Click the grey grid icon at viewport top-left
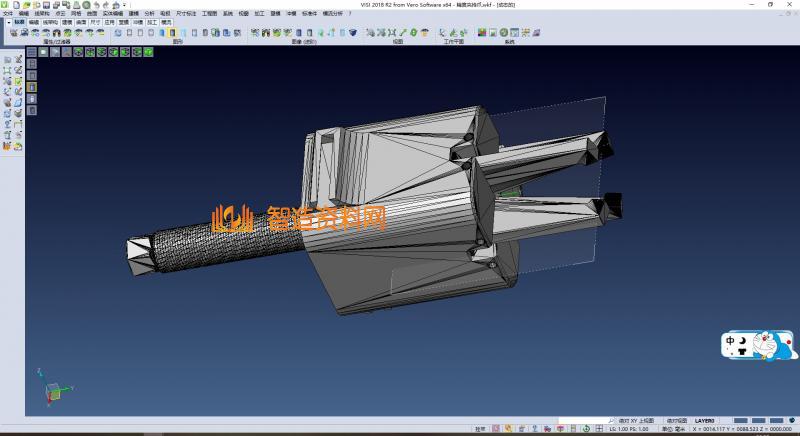 point(31,51)
